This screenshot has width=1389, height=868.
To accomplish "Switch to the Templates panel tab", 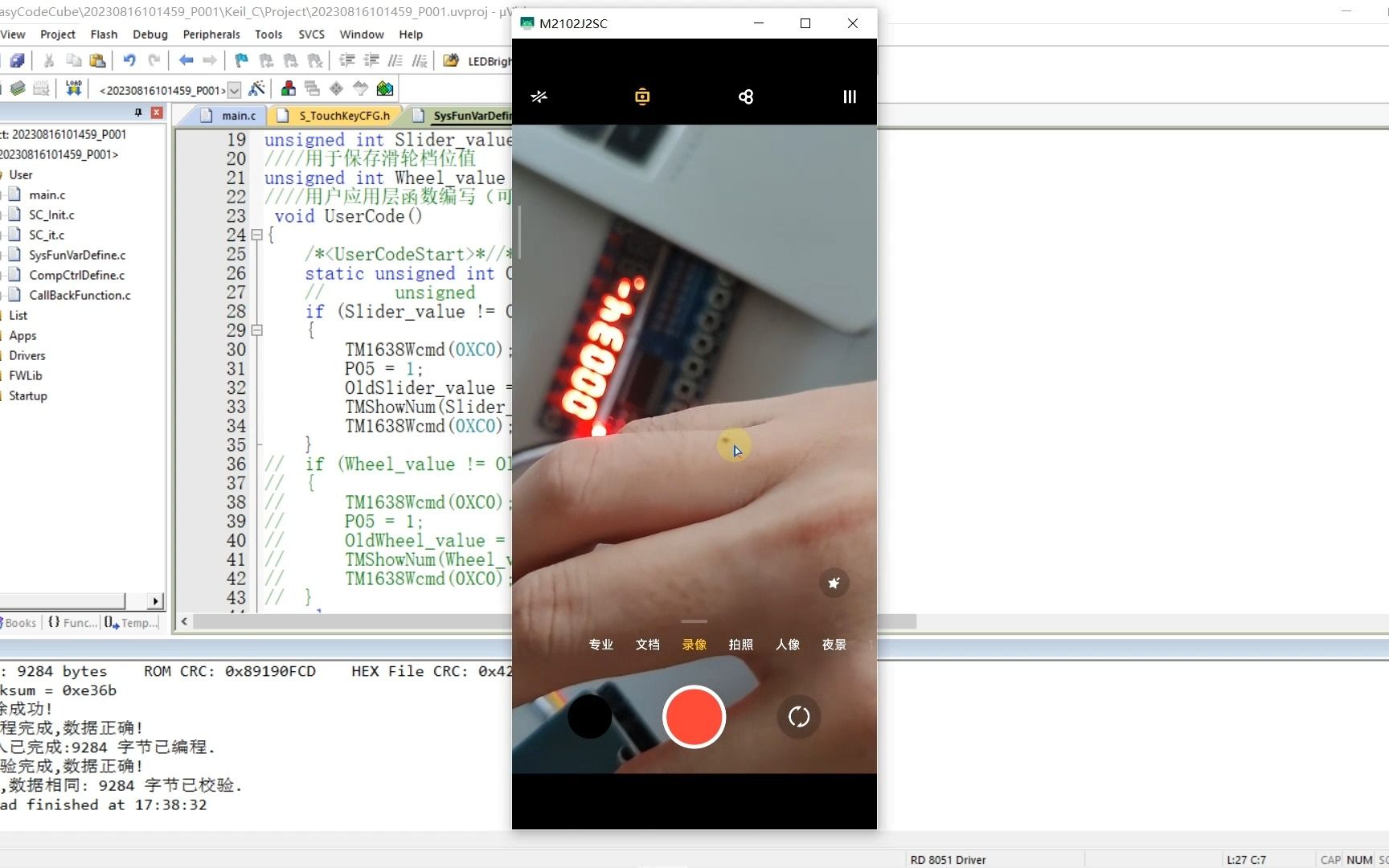I will [132, 623].
